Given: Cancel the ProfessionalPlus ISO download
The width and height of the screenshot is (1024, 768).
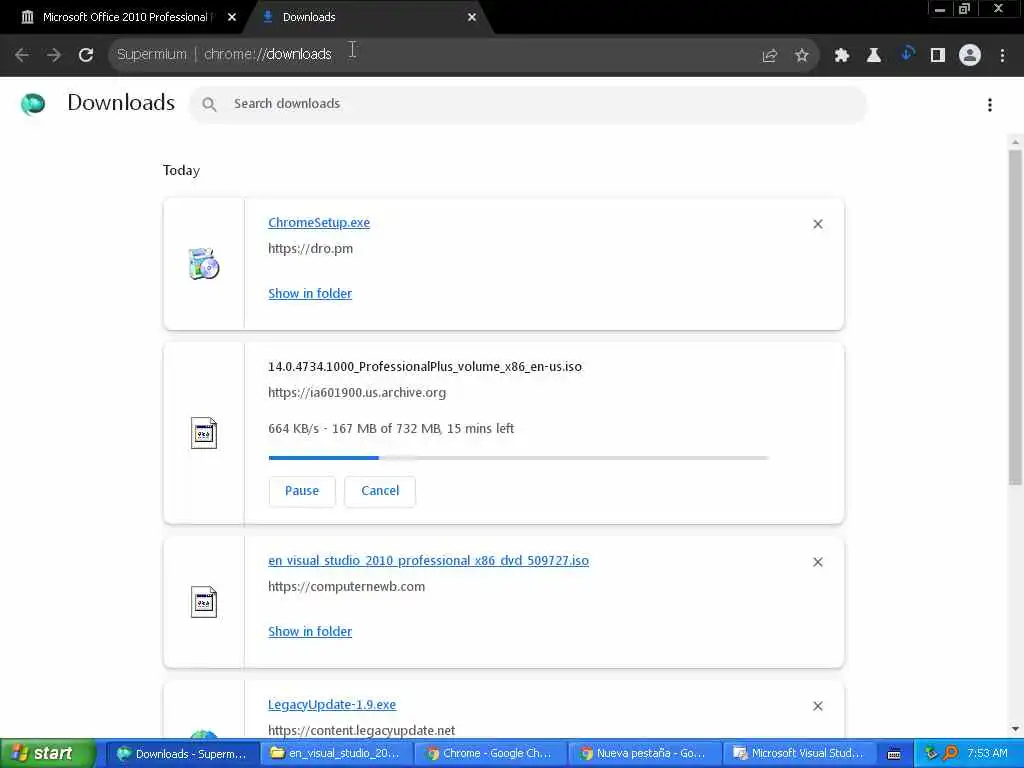Looking at the screenshot, I should coord(380,491).
